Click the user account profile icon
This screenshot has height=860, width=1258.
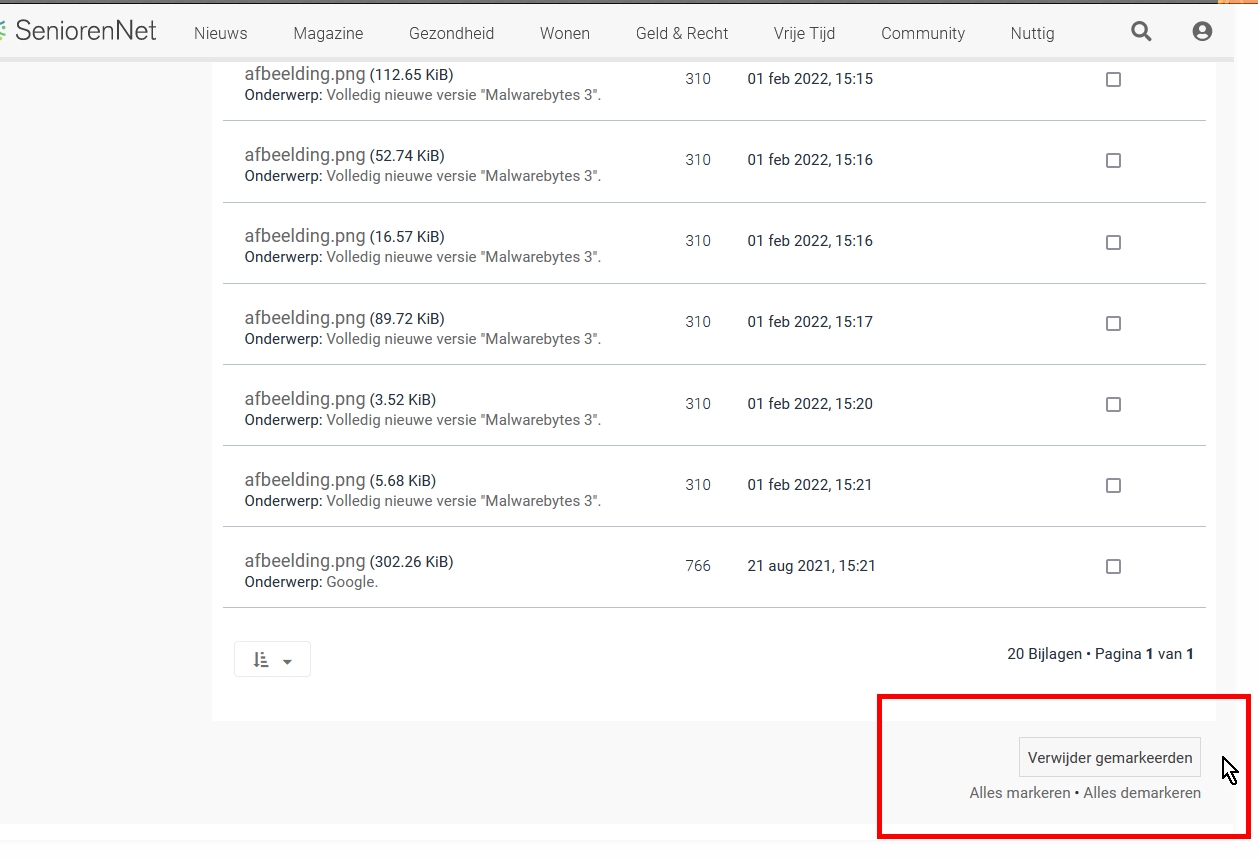pos(1202,32)
